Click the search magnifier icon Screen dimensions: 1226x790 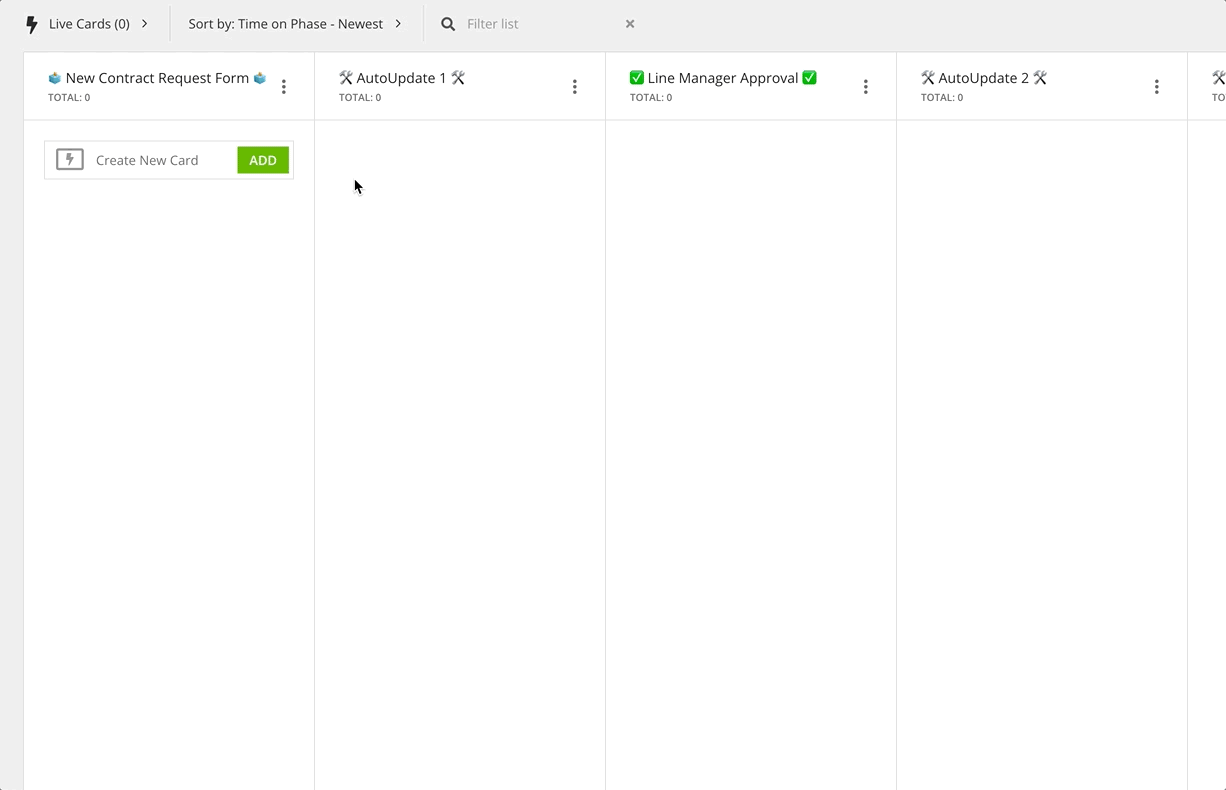(x=448, y=24)
